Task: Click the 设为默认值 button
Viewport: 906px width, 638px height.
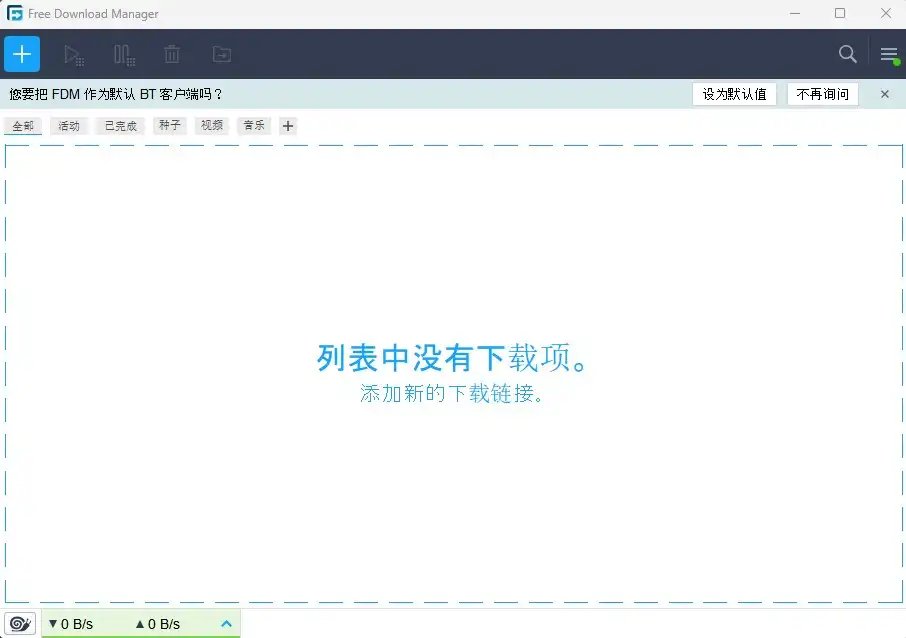Action: click(x=734, y=93)
